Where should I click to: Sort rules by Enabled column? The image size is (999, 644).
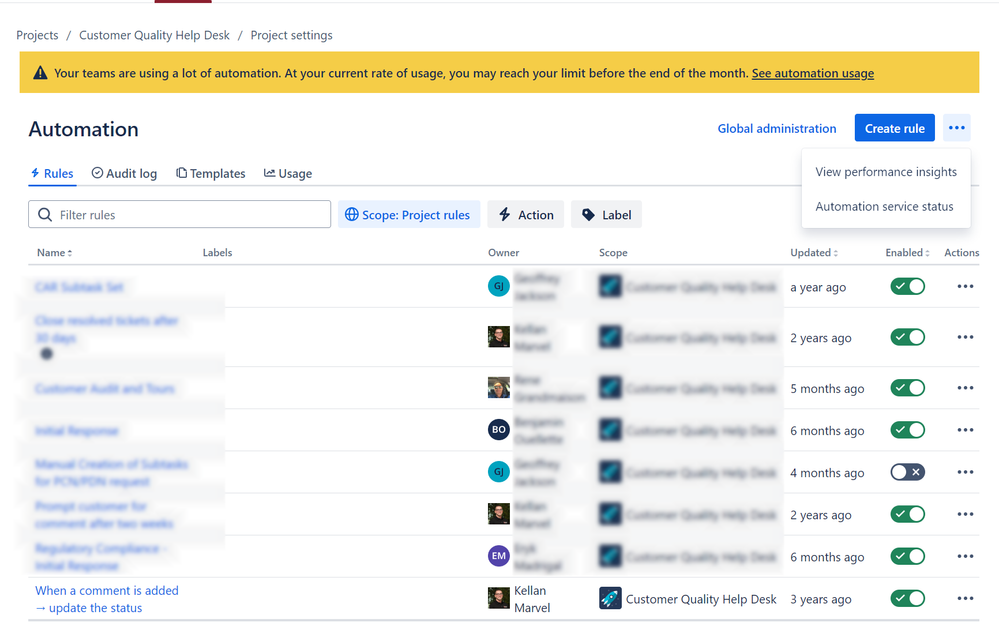click(x=907, y=253)
